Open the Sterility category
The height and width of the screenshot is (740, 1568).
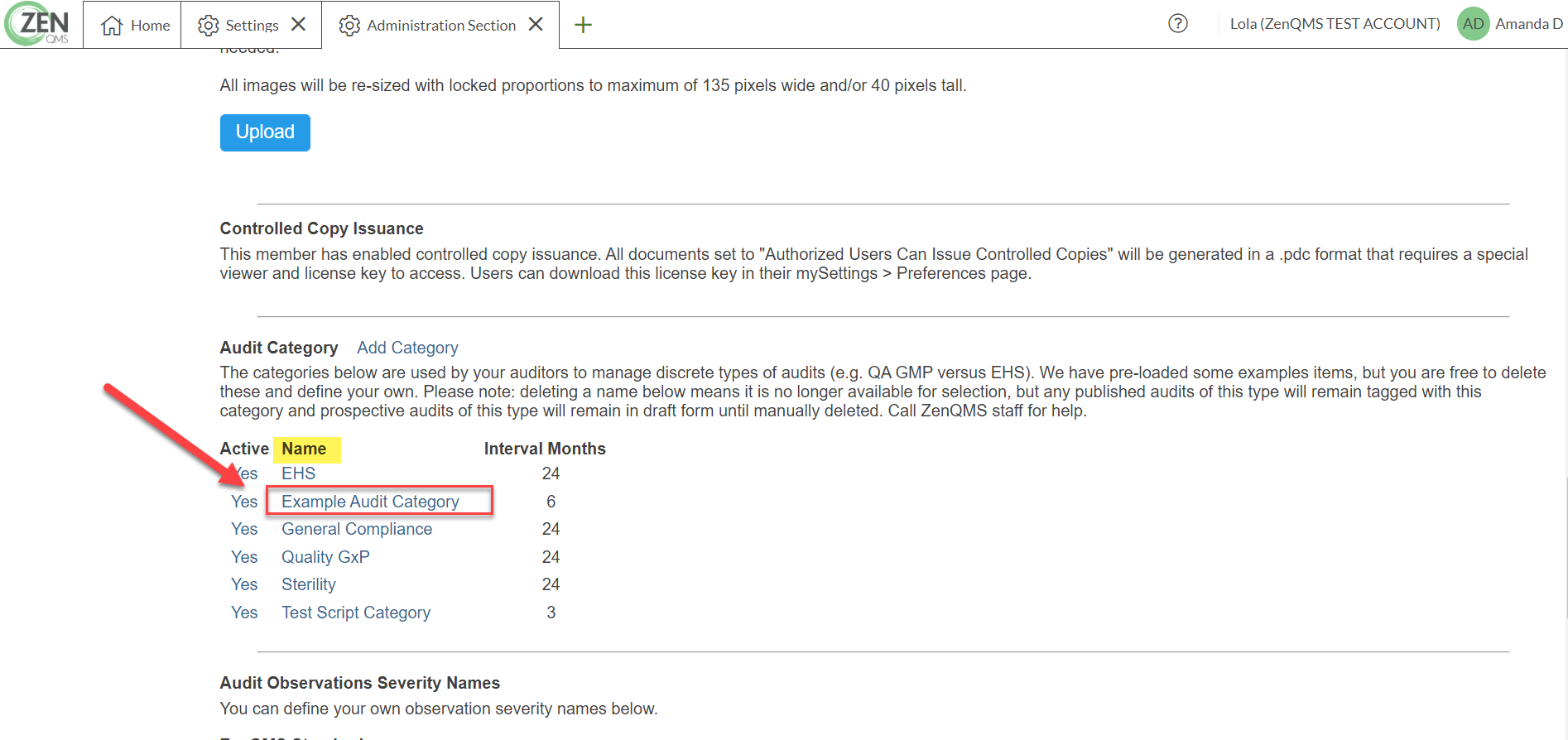tap(309, 584)
